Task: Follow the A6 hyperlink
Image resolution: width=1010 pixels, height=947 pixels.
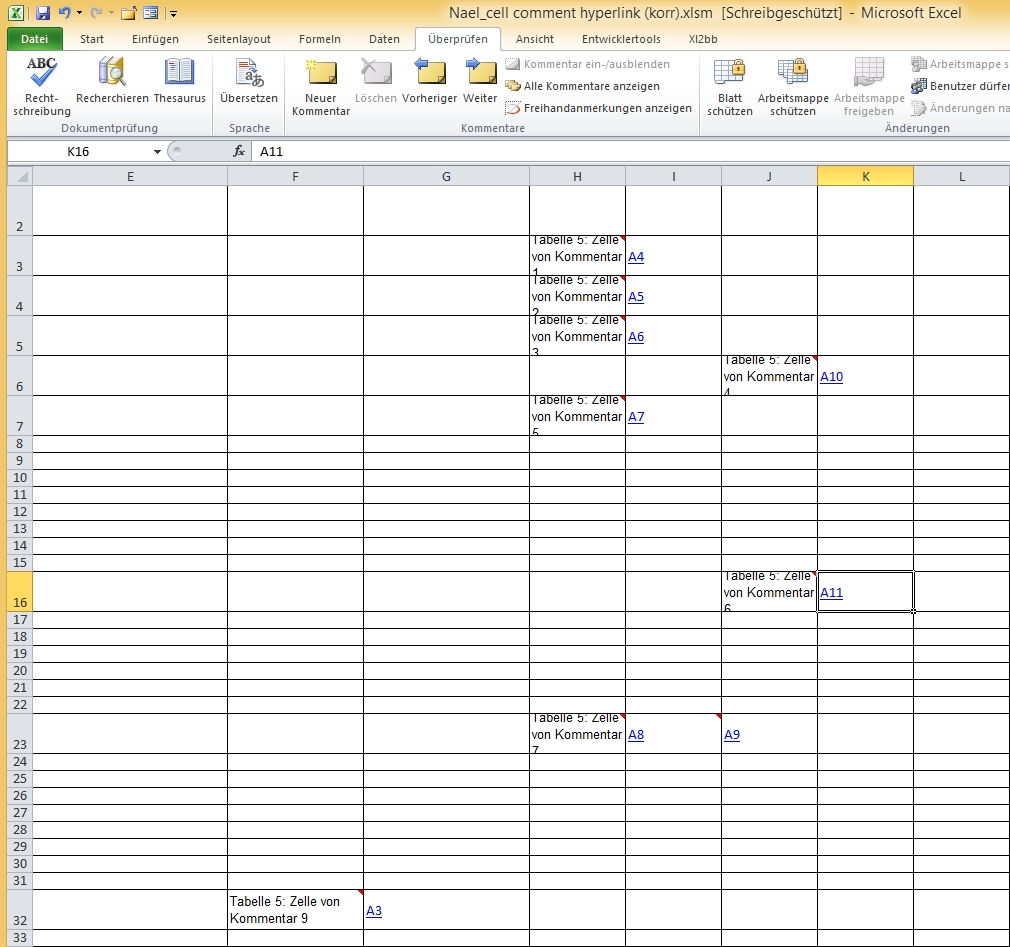Action: click(636, 337)
